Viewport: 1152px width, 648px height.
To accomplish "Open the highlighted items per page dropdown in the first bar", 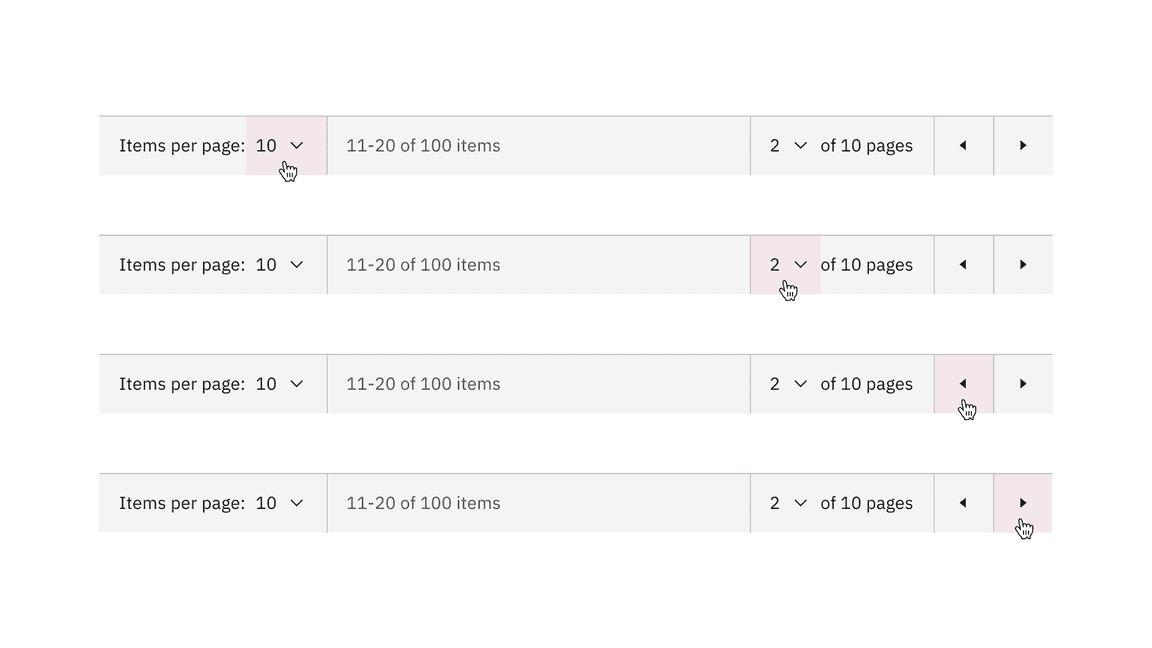I will pos(281,145).
